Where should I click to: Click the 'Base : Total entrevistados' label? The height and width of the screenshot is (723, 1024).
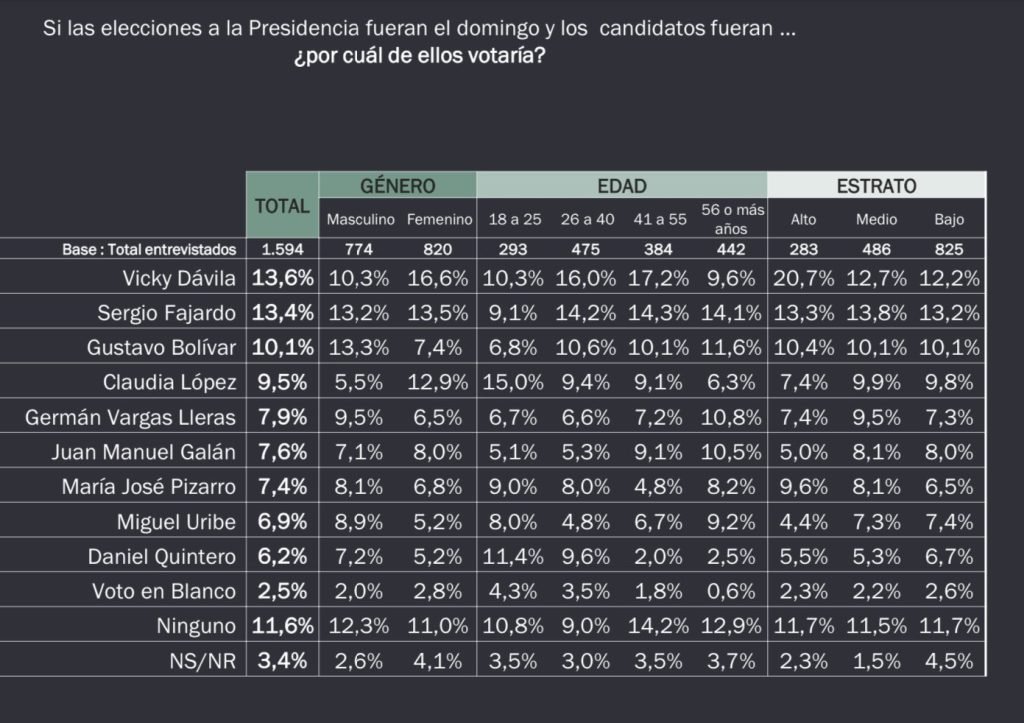pos(149,249)
